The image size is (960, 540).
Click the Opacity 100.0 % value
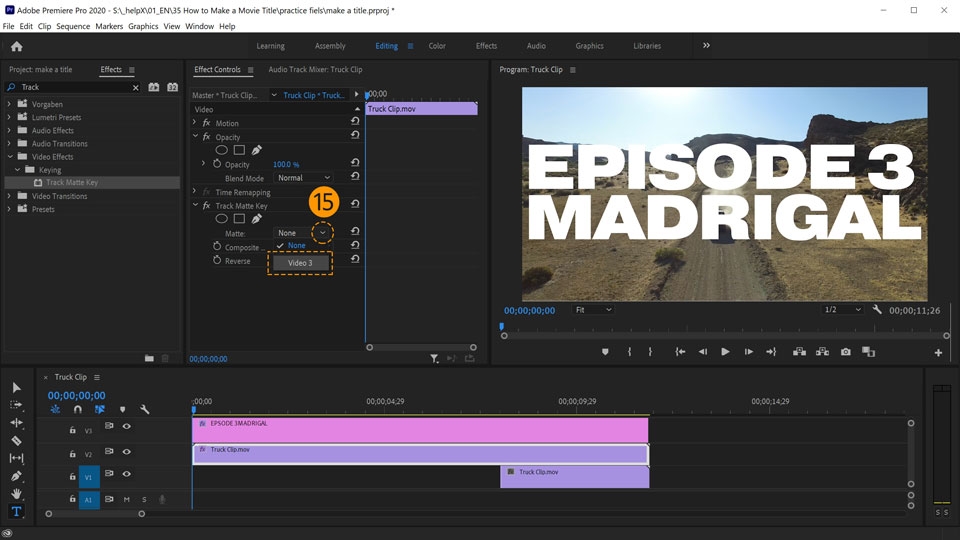[x=286, y=164]
